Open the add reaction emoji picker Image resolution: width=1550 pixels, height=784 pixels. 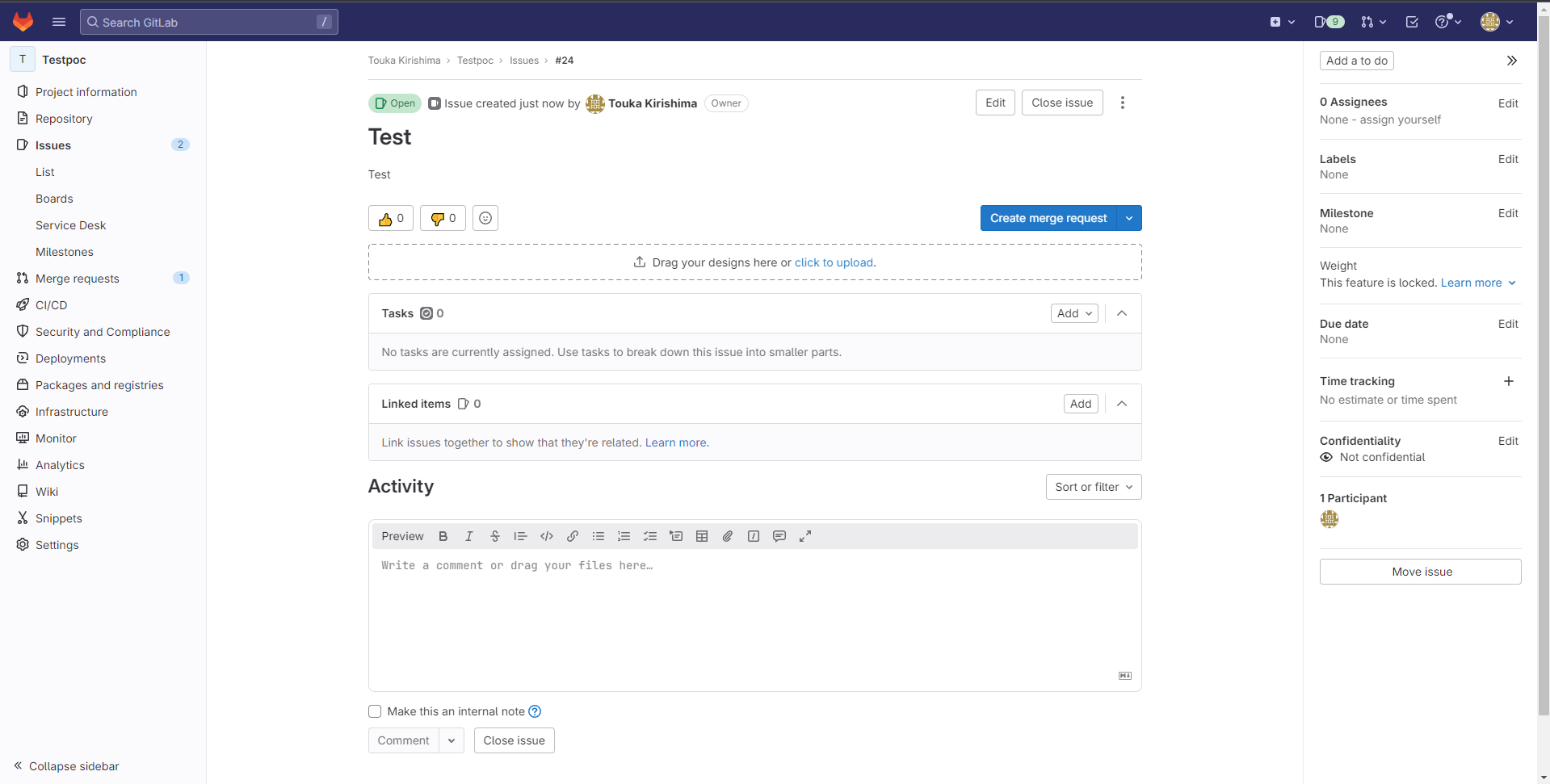pos(485,218)
